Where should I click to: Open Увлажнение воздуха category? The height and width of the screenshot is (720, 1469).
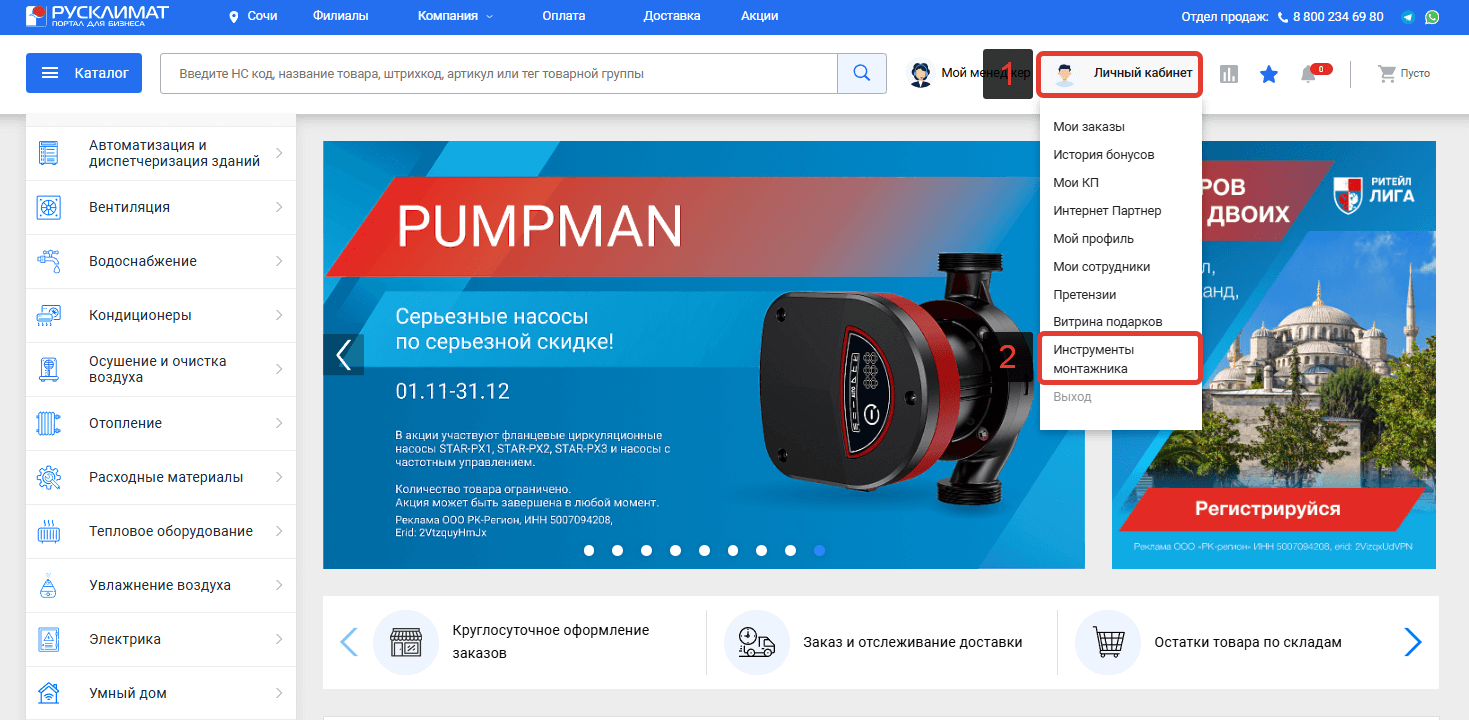[x=161, y=585]
